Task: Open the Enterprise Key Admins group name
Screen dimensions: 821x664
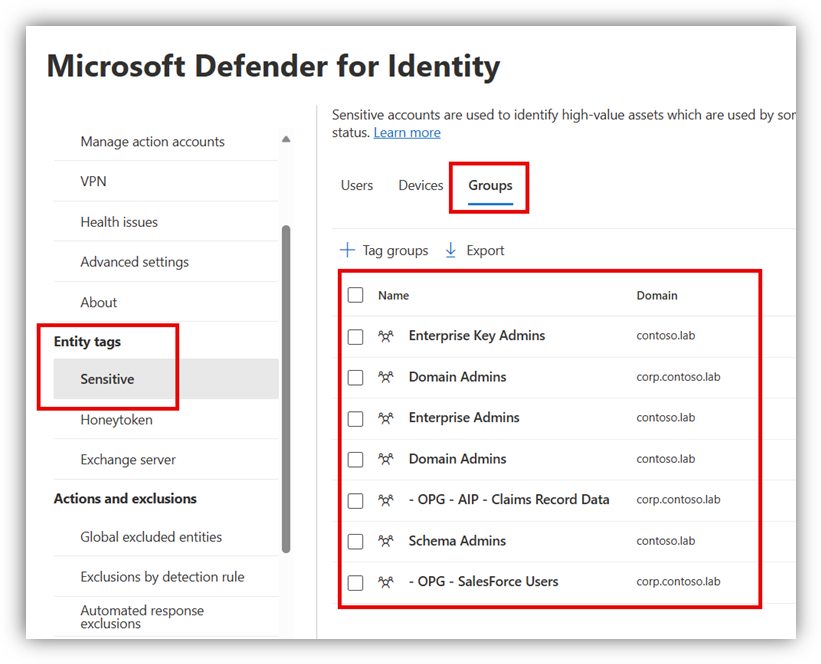Action: (476, 336)
